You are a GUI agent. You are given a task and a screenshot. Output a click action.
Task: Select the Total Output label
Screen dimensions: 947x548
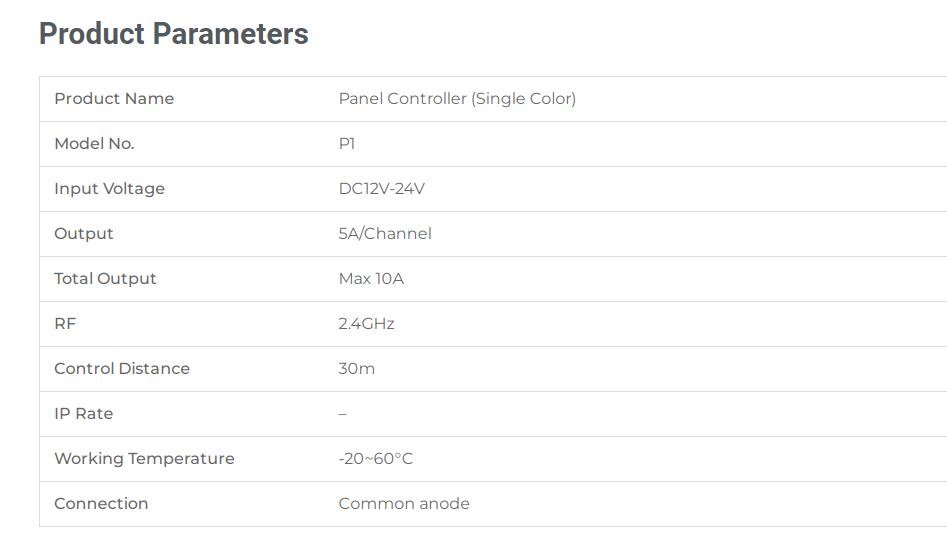105,279
